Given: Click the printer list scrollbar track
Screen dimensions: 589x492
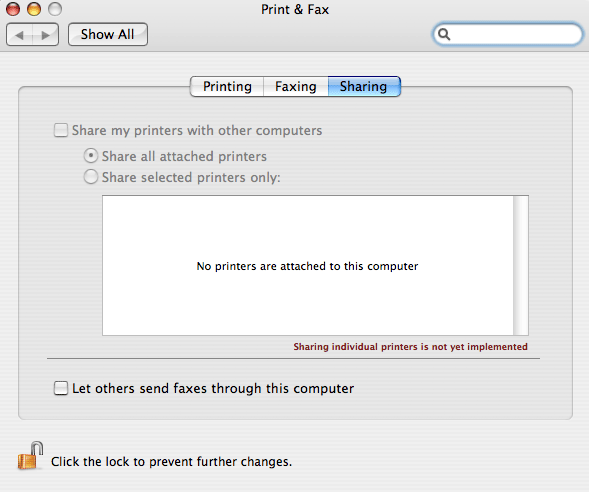Looking at the screenshot, I should pos(521,265).
